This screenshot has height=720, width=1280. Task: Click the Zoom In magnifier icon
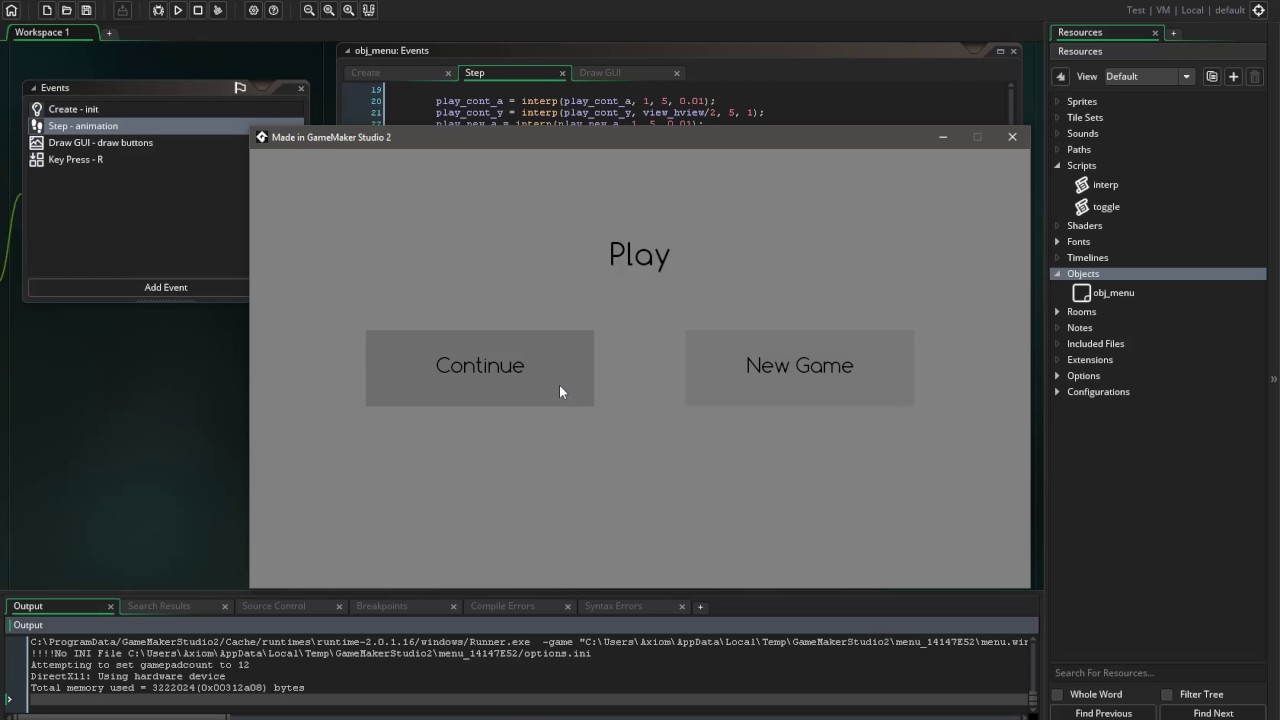click(349, 10)
